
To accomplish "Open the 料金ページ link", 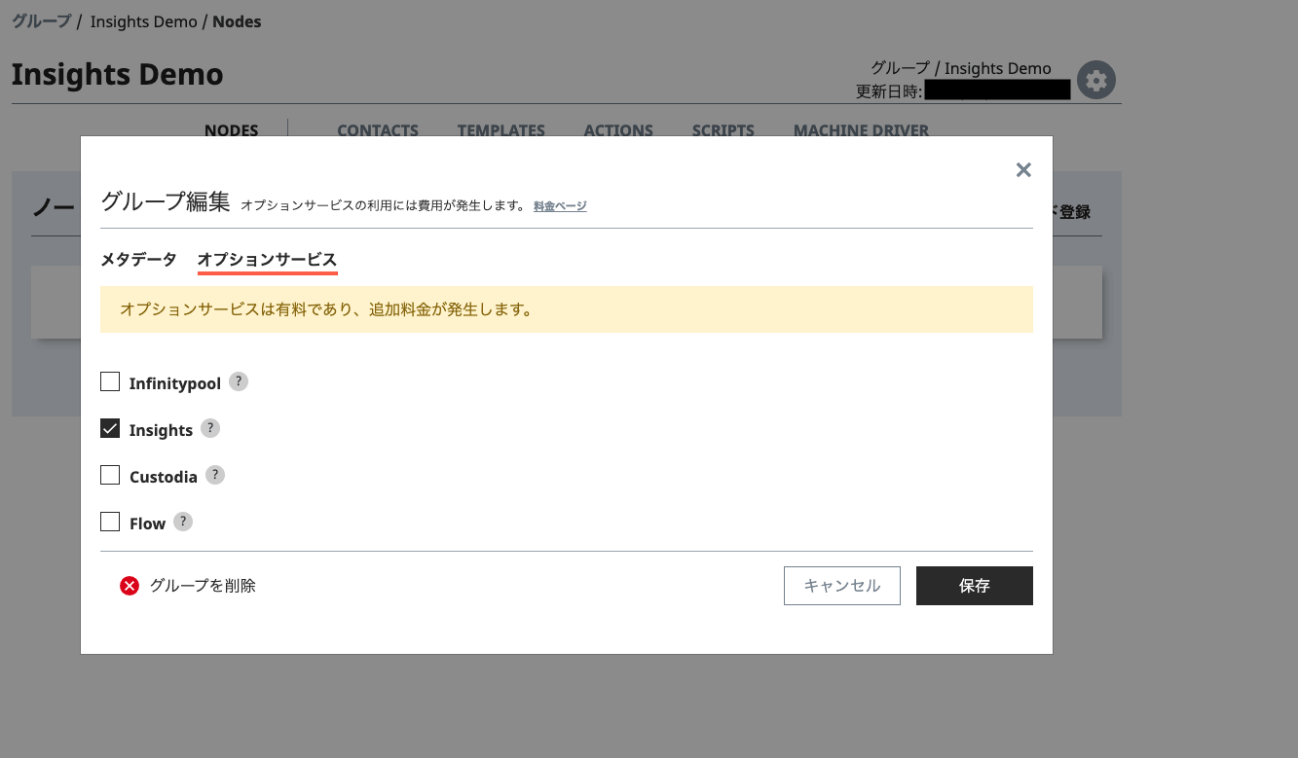I will (x=559, y=206).
